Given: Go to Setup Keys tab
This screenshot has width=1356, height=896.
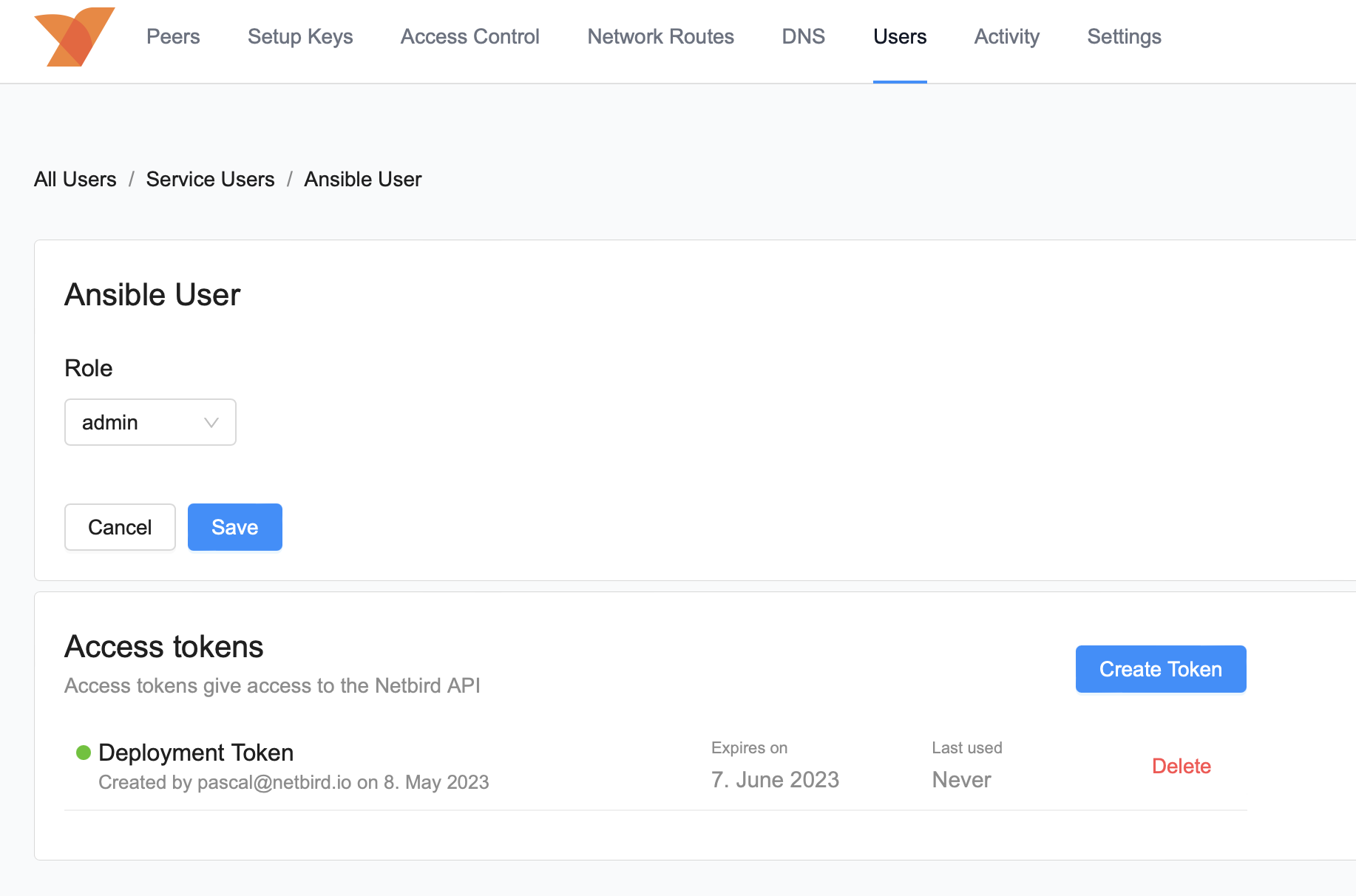Looking at the screenshot, I should (x=300, y=37).
